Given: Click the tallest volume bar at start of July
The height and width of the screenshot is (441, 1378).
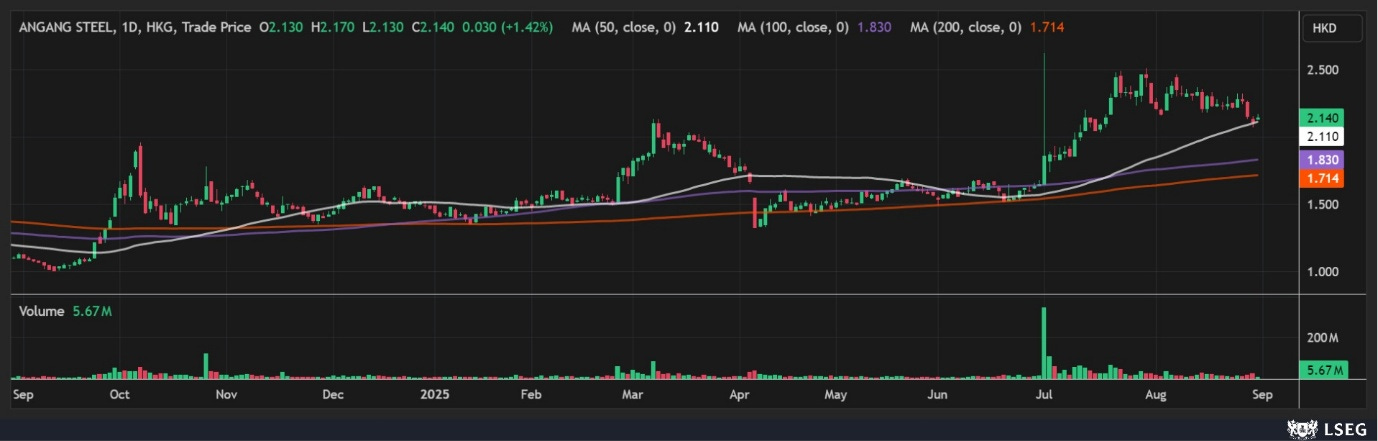Looking at the screenshot, I should tap(1044, 343).
